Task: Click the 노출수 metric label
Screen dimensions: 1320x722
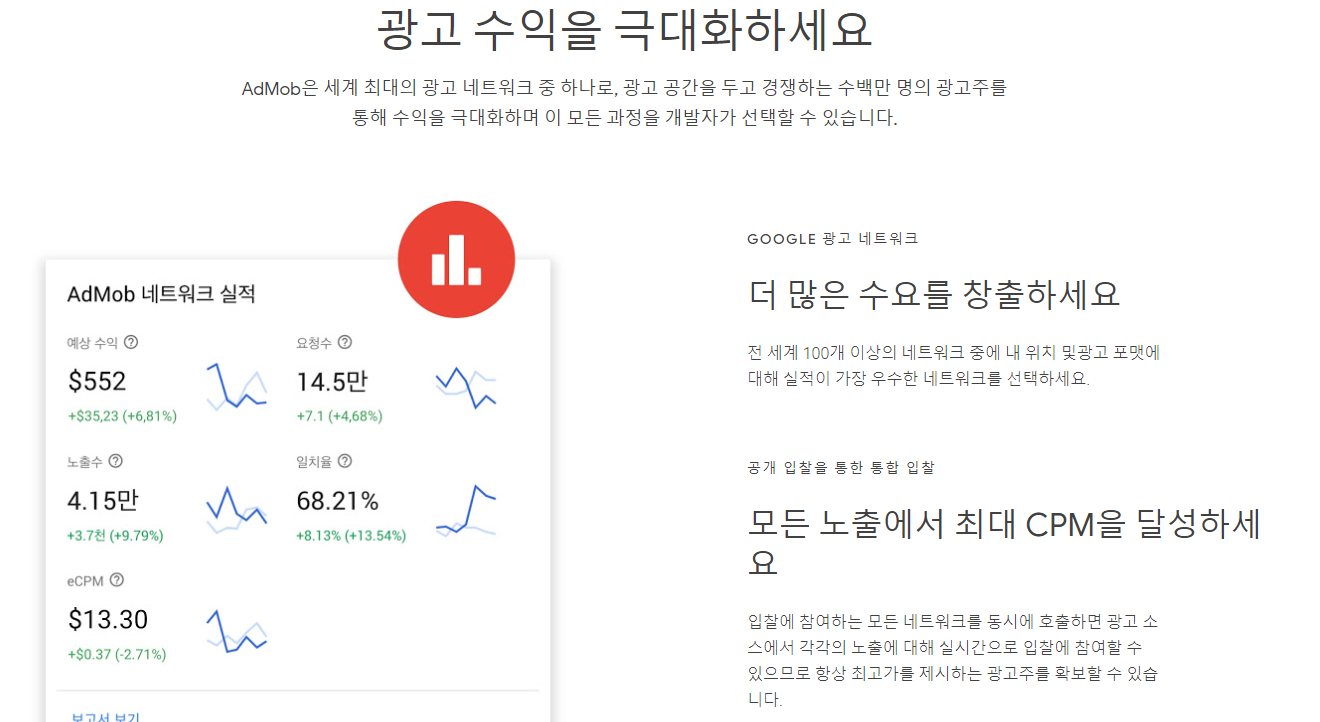Action: [x=84, y=461]
